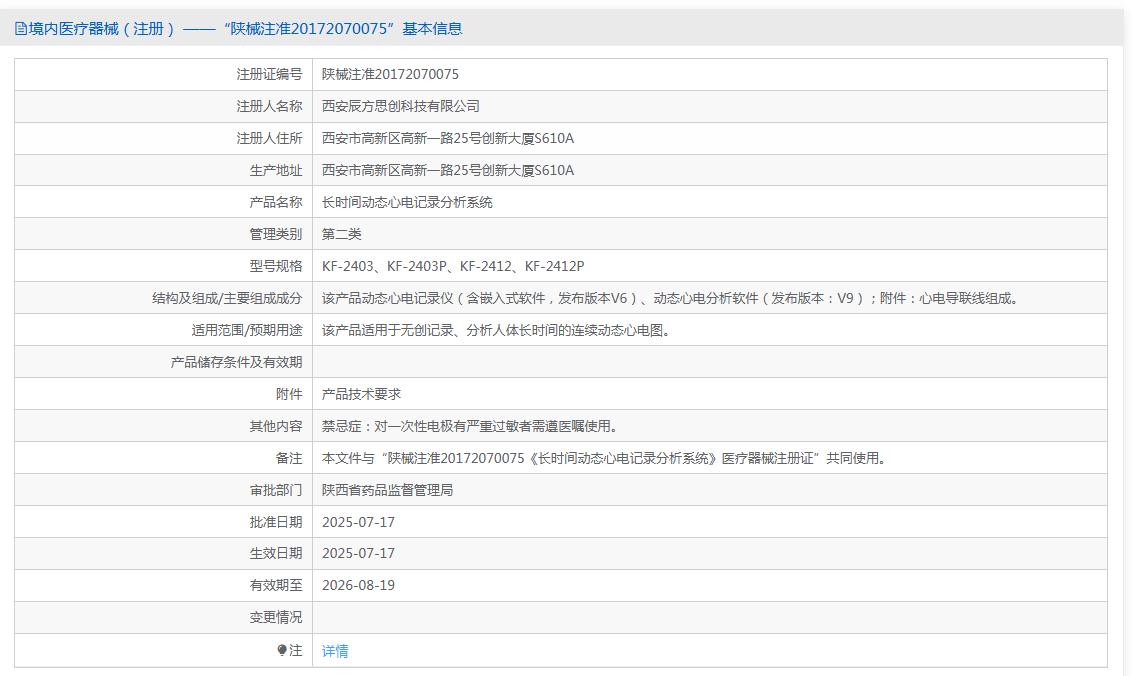Click the 批准日期 label
Image resolution: width=1132 pixels, height=676 pixels.
pyautogui.click(x=276, y=522)
